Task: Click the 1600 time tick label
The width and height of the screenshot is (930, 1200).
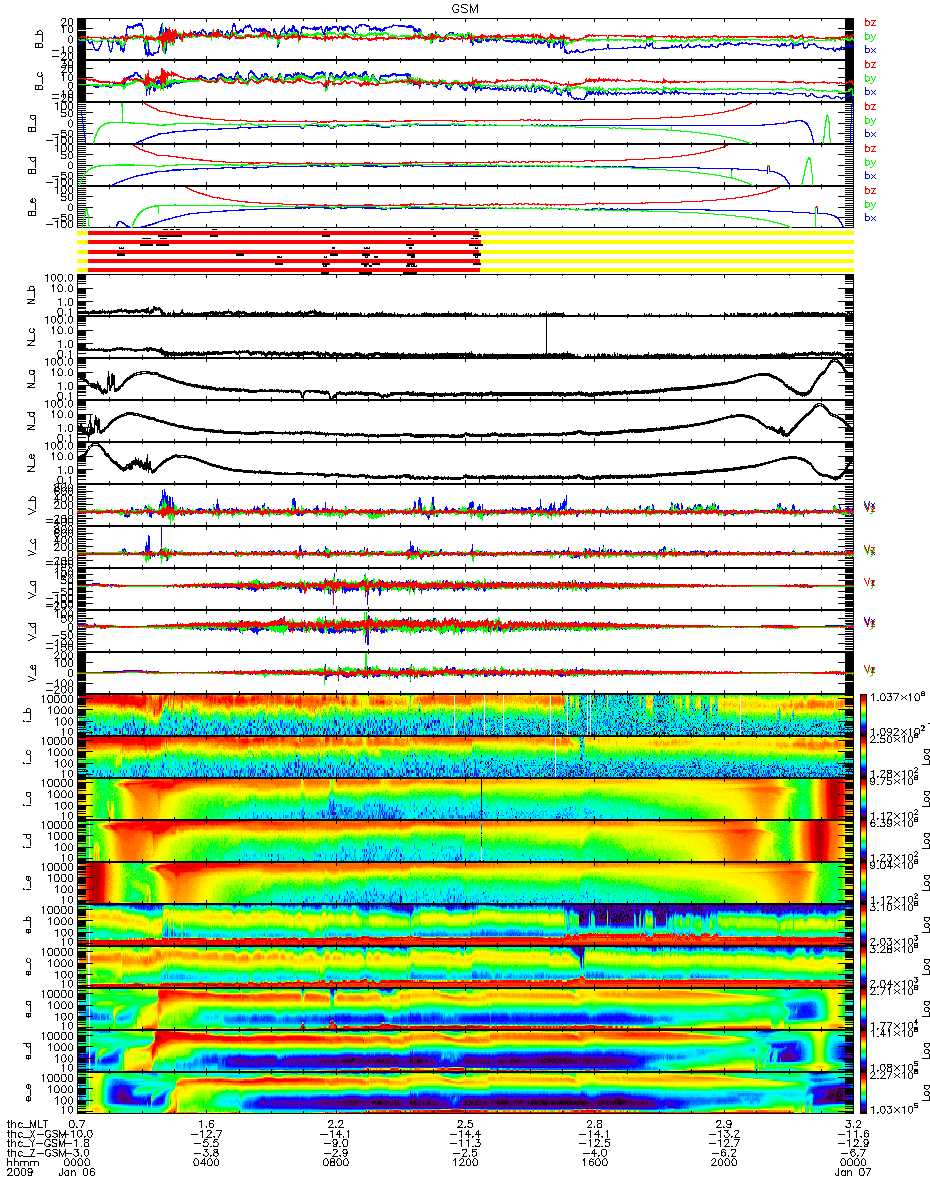Action: 593,1163
